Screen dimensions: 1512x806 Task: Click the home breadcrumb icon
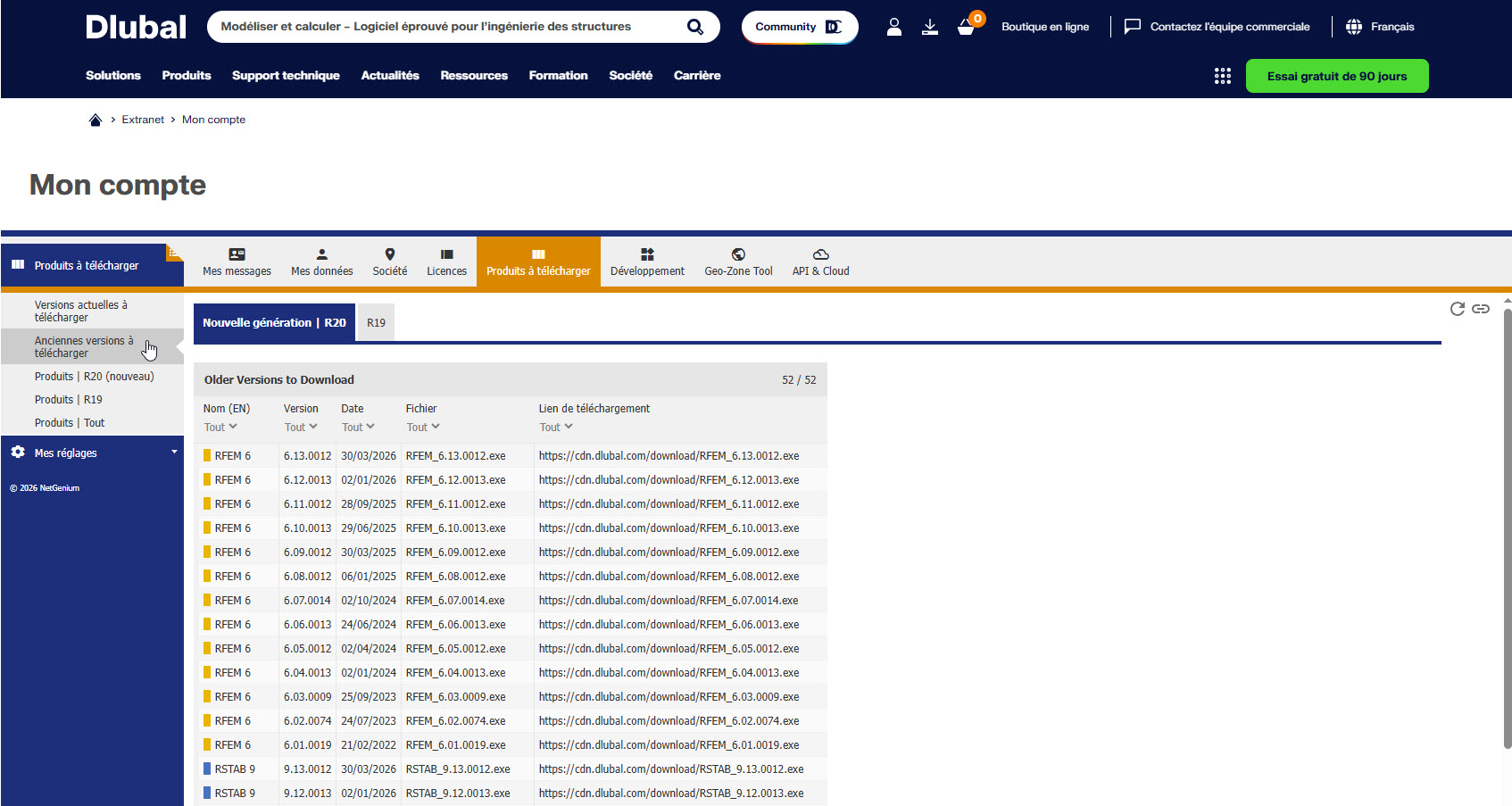coord(96,120)
